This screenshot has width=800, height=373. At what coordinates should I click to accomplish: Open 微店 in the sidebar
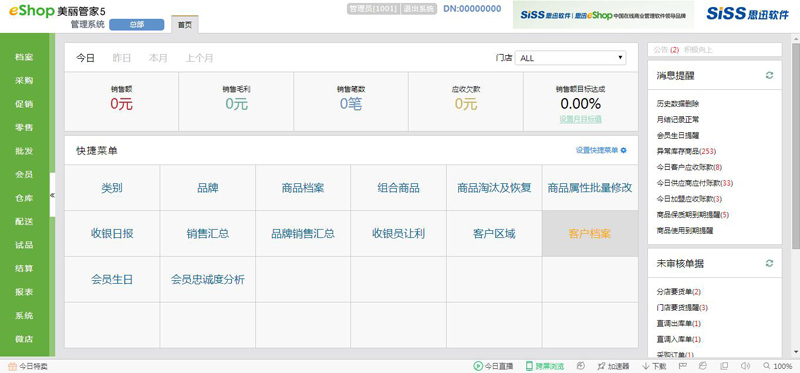pos(24,339)
